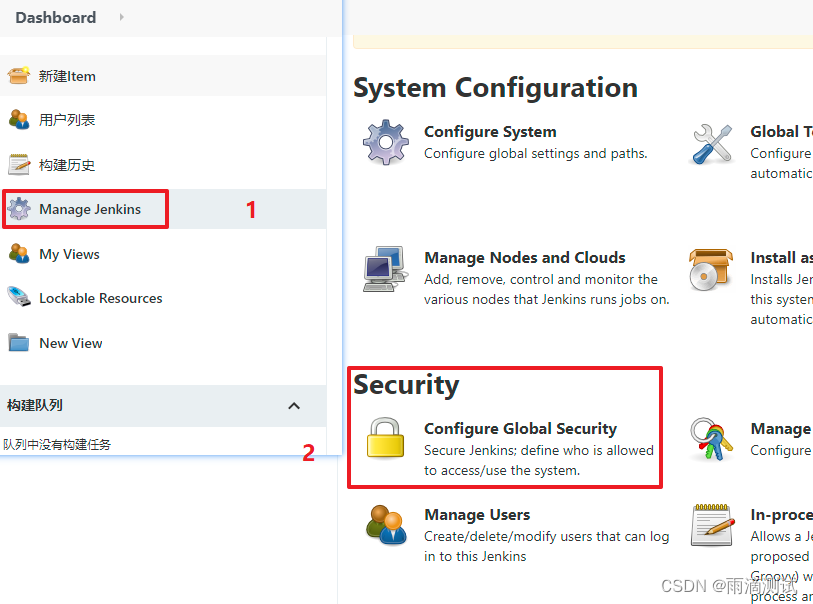The image size is (813, 604).
Task: Open the 用户列表 link
Action: point(67,120)
